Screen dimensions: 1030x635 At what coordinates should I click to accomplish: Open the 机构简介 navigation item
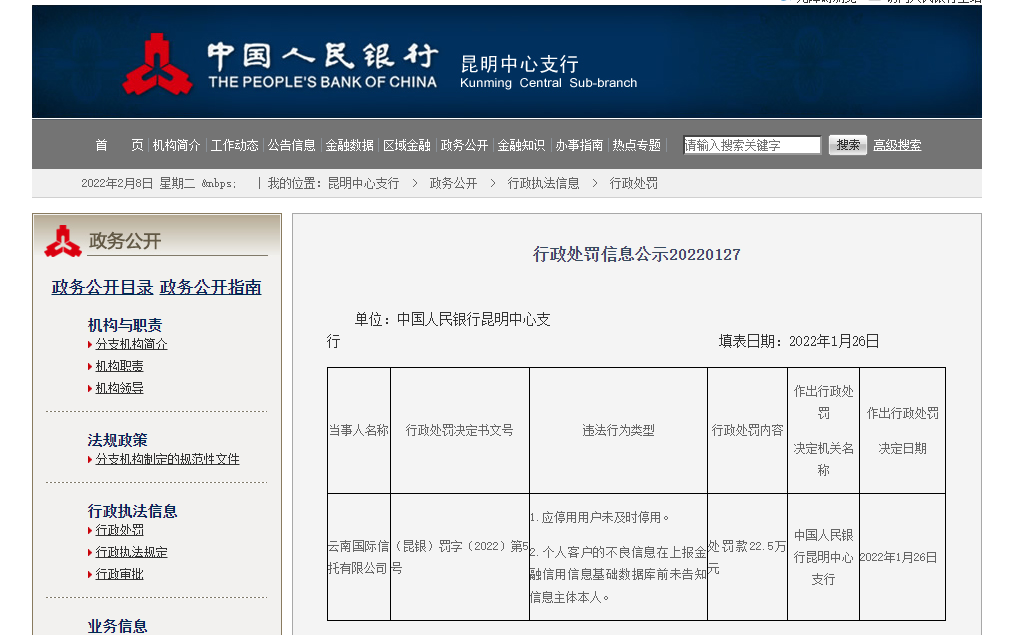point(176,145)
